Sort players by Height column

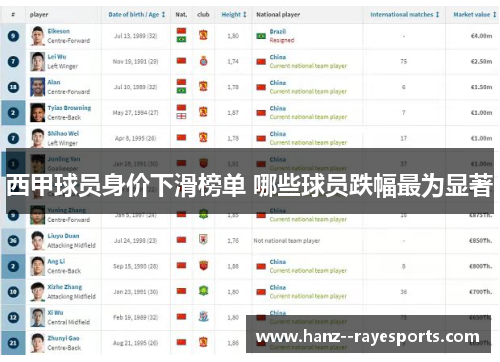[x=234, y=15]
